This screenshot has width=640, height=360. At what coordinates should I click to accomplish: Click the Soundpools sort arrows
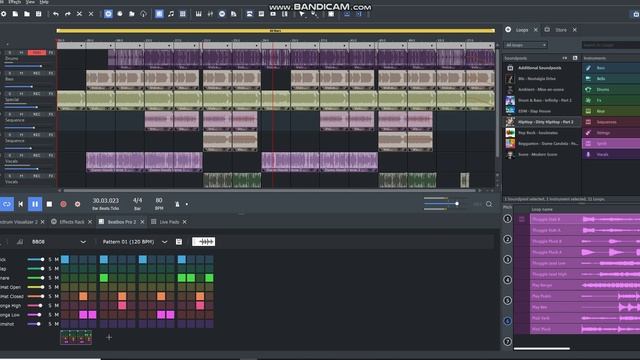(564, 58)
